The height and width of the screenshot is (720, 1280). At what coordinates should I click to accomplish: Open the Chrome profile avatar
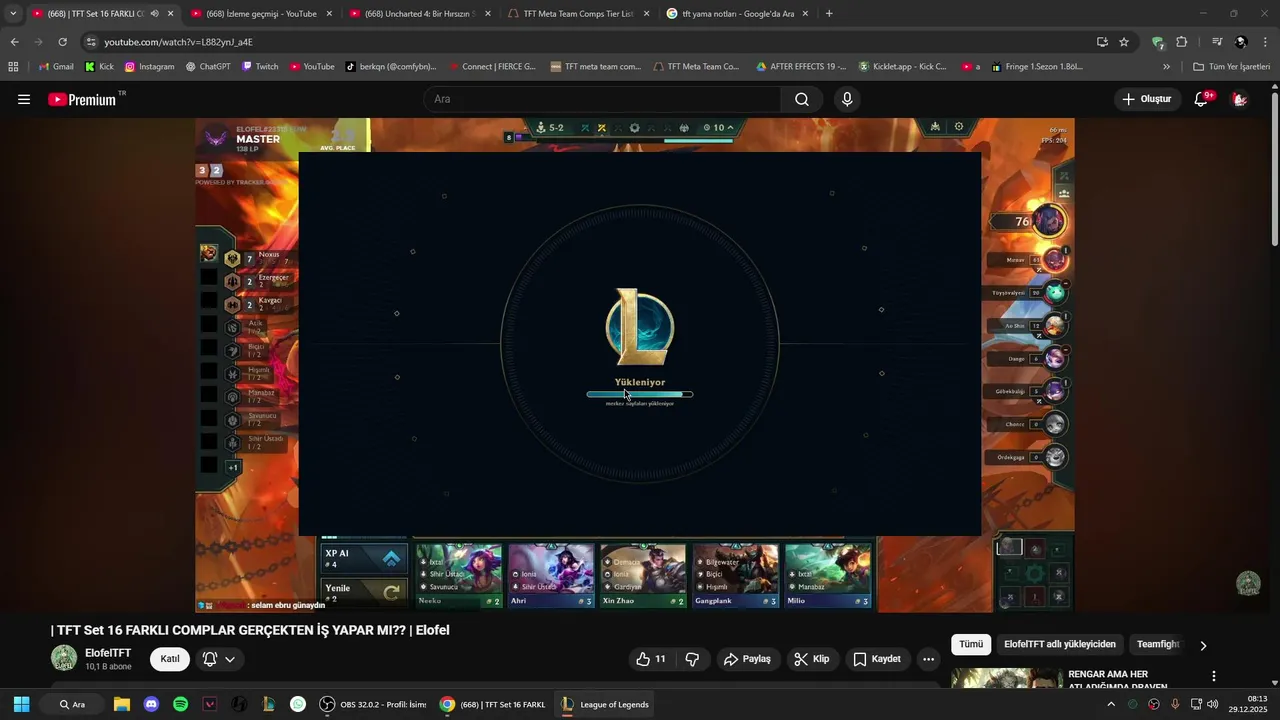point(1241,42)
